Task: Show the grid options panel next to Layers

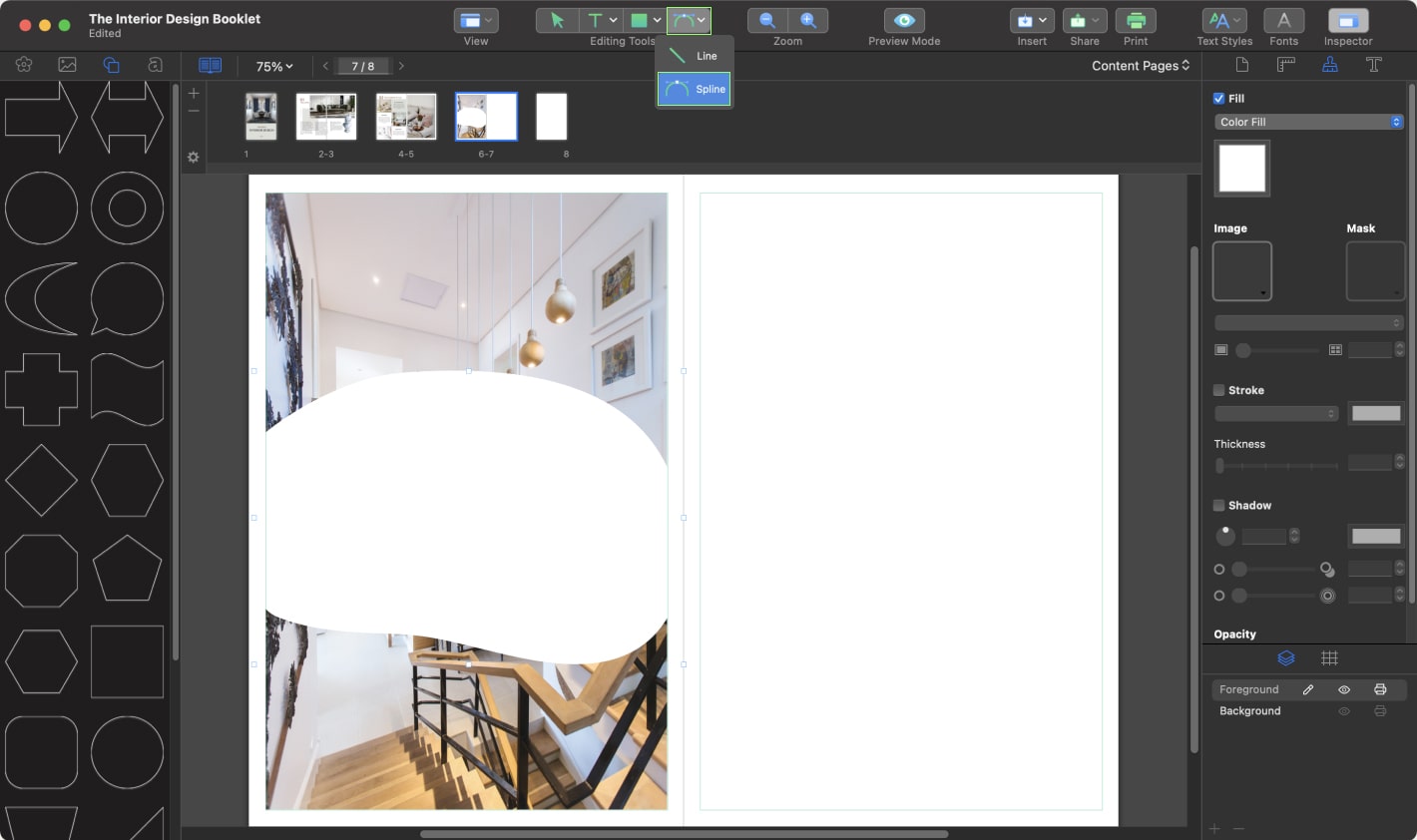Action: [1330, 657]
